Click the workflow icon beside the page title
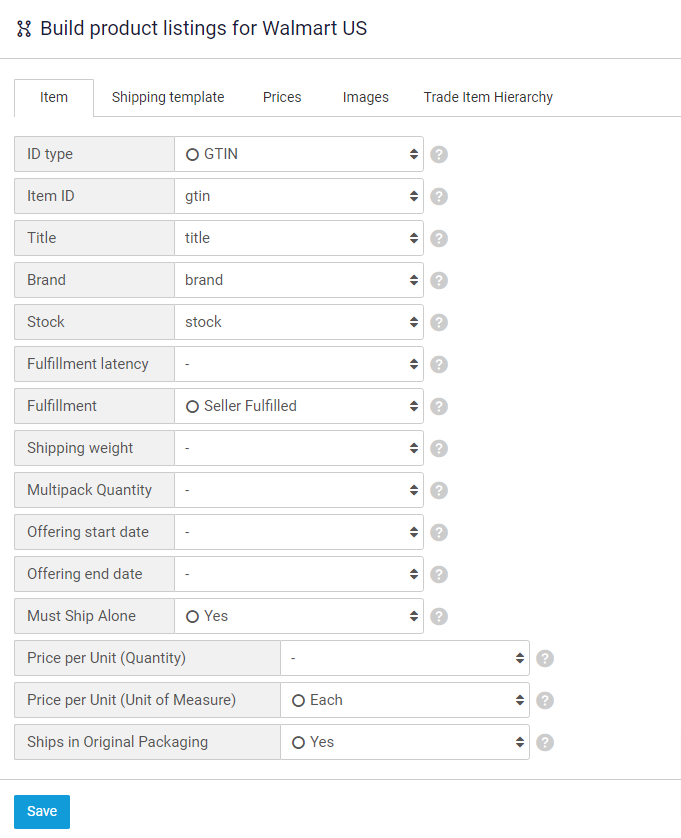This screenshot has height=838, width=681. pyautogui.click(x=24, y=29)
